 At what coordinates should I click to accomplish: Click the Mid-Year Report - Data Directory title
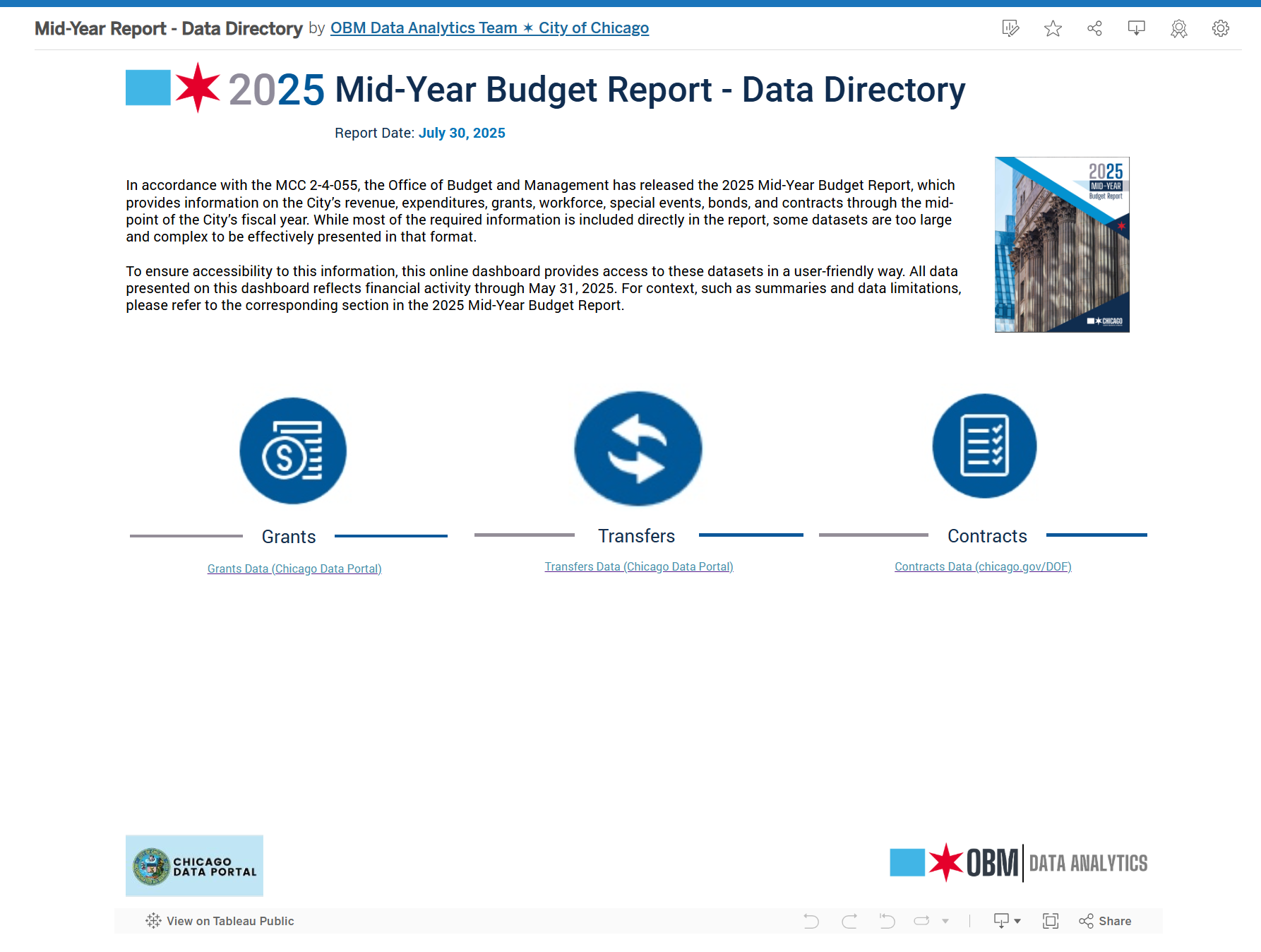[x=169, y=28]
